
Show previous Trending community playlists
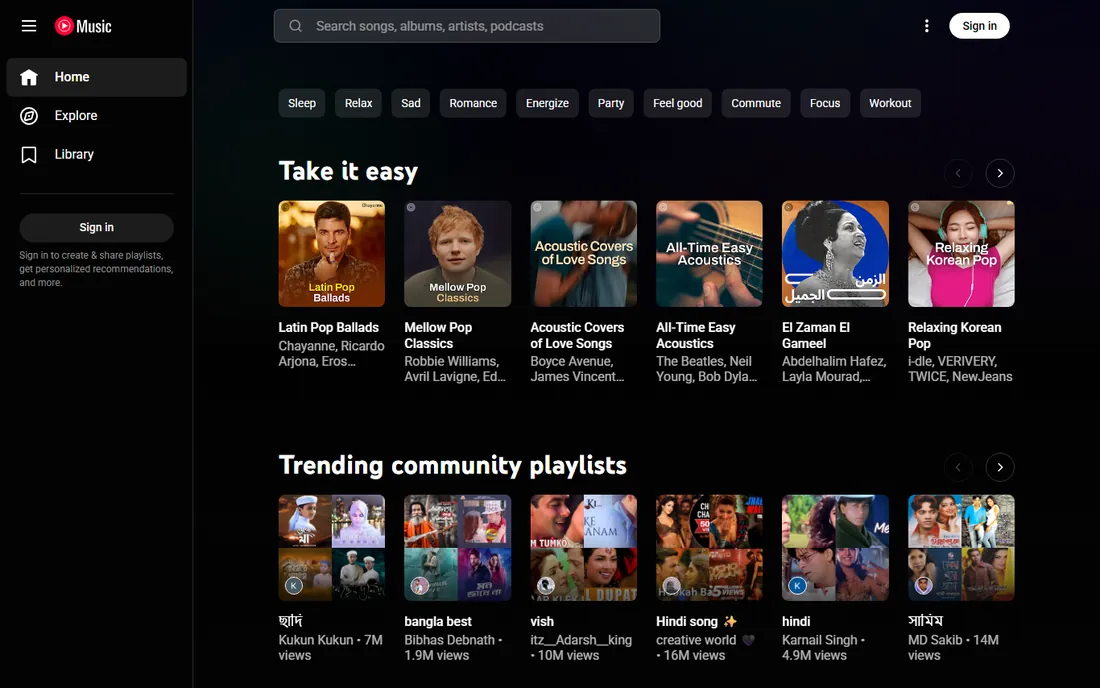(x=958, y=467)
